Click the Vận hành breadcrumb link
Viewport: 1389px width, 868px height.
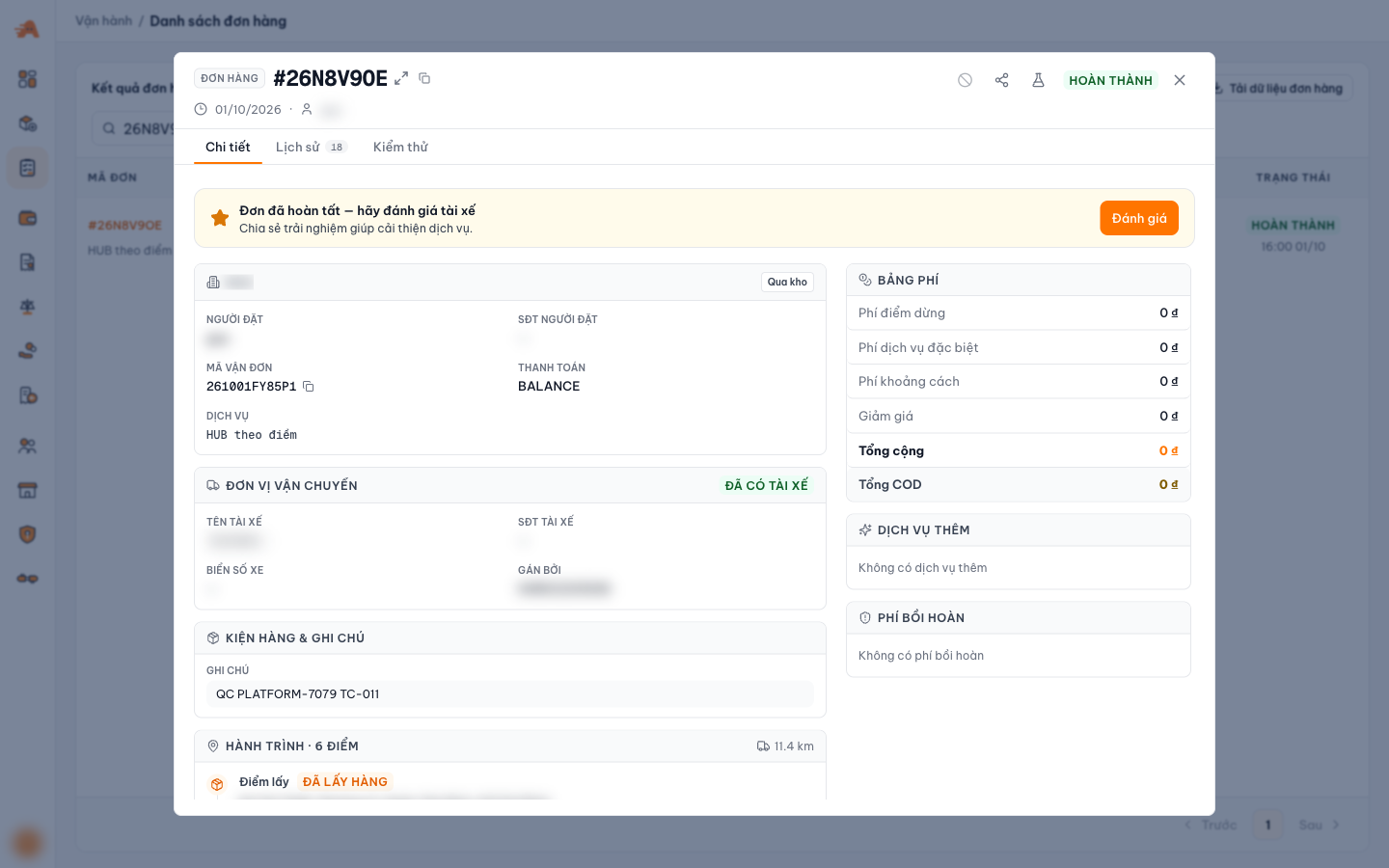click(104, 20)
